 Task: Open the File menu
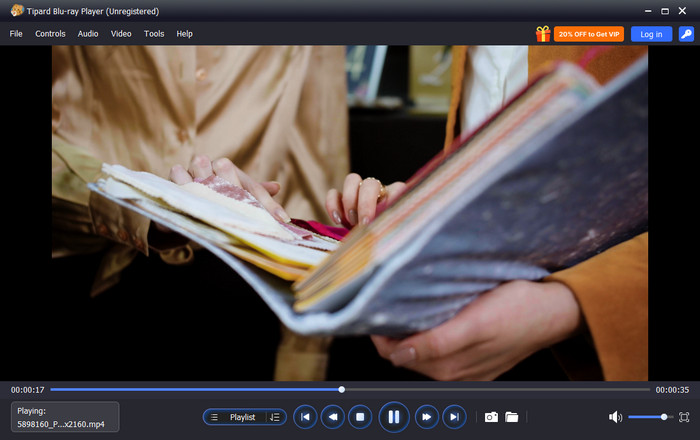(16, 34)
